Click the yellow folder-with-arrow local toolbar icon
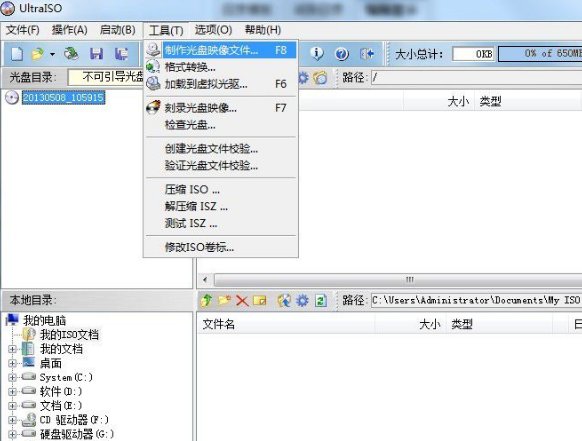 point(260,300)
